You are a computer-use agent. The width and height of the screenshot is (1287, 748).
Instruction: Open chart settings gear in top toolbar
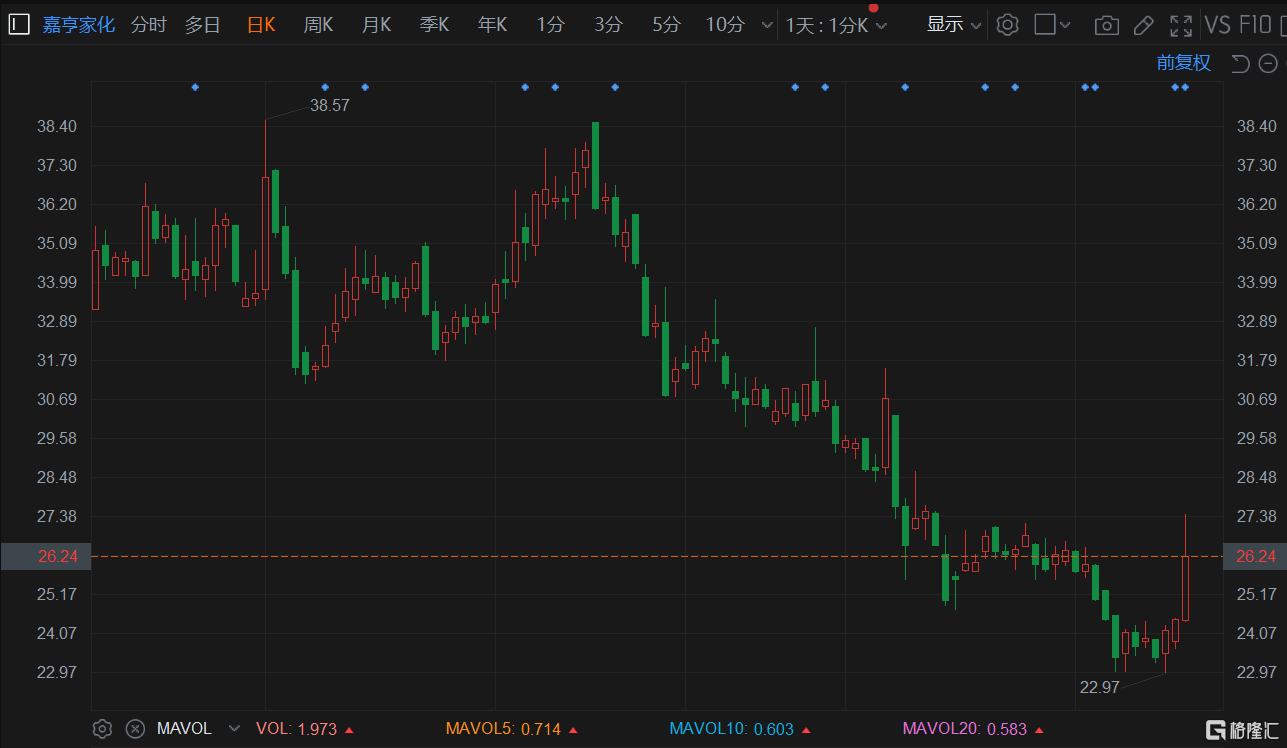[1008, 25]
